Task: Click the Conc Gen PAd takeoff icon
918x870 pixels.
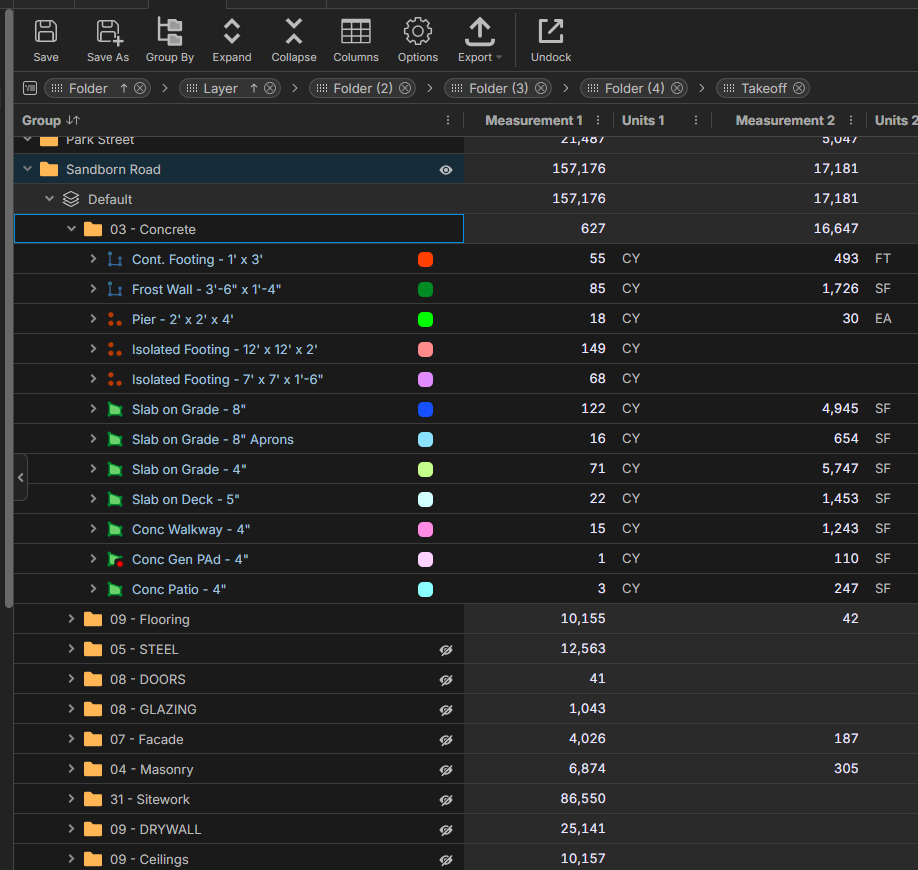Action: click(x=115, y=560)
